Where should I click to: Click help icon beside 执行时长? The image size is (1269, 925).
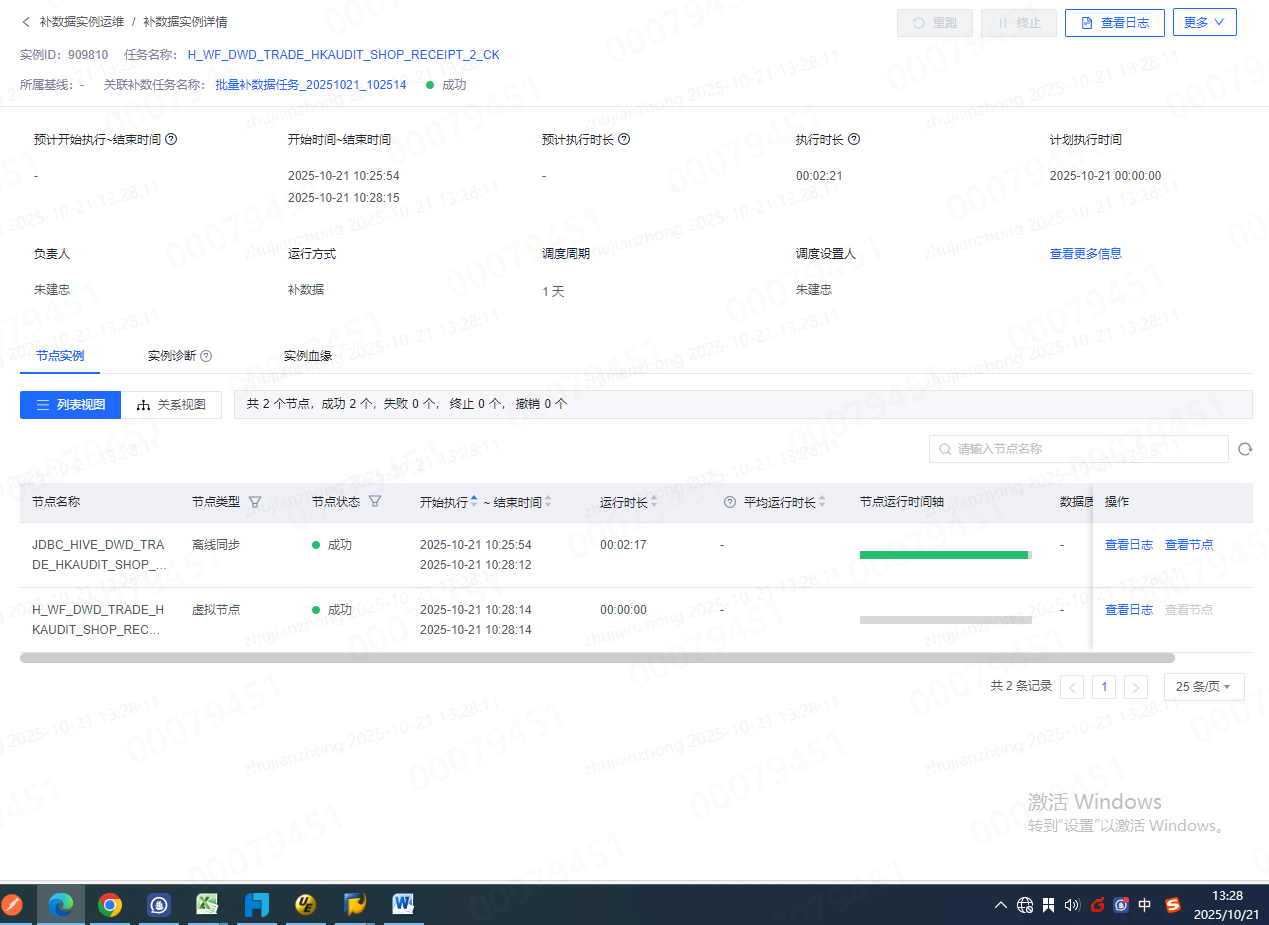click(x=854, y=140)
